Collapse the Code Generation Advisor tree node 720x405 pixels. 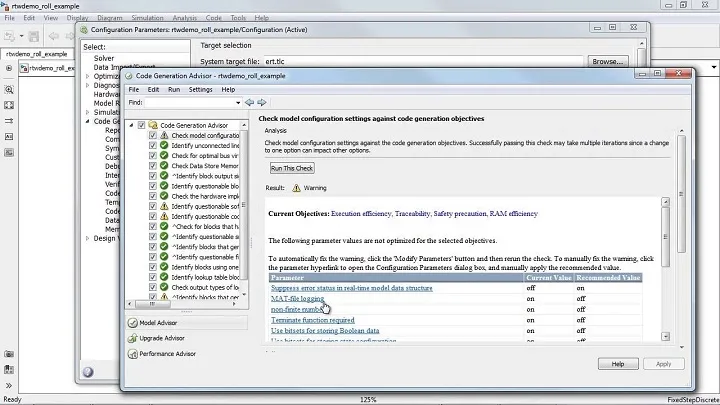(x=131, y=125)
